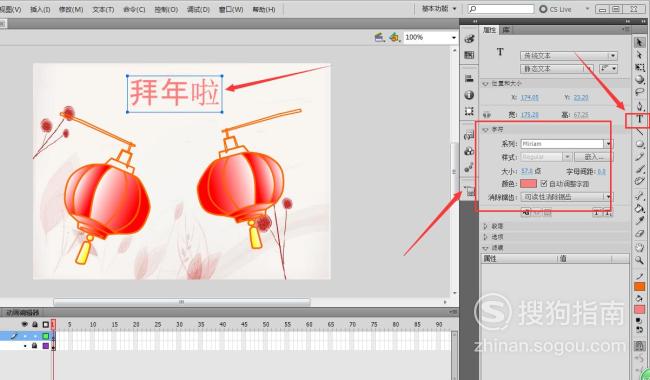Select the Hand tool
Screen dimensions: 650x380
pyautogui.click(x=639, y=247)
